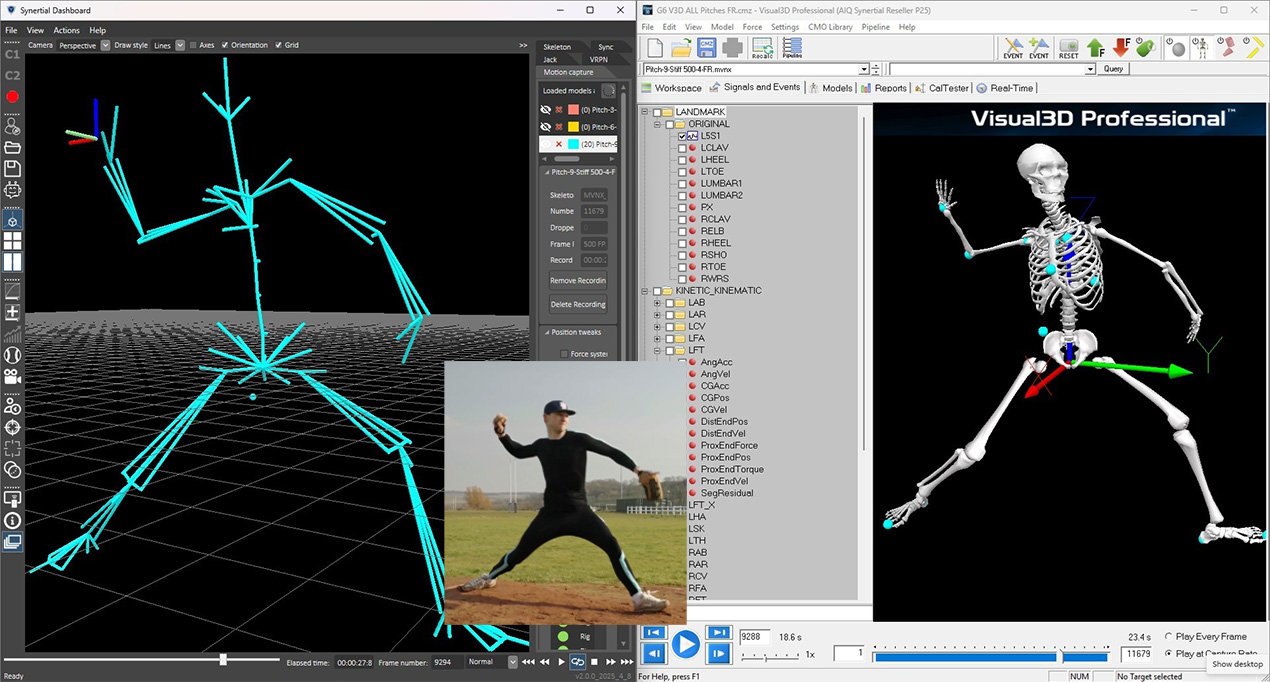
Task: Expand the LAB folder in signal tree
Action: click(x=657, y=303)
